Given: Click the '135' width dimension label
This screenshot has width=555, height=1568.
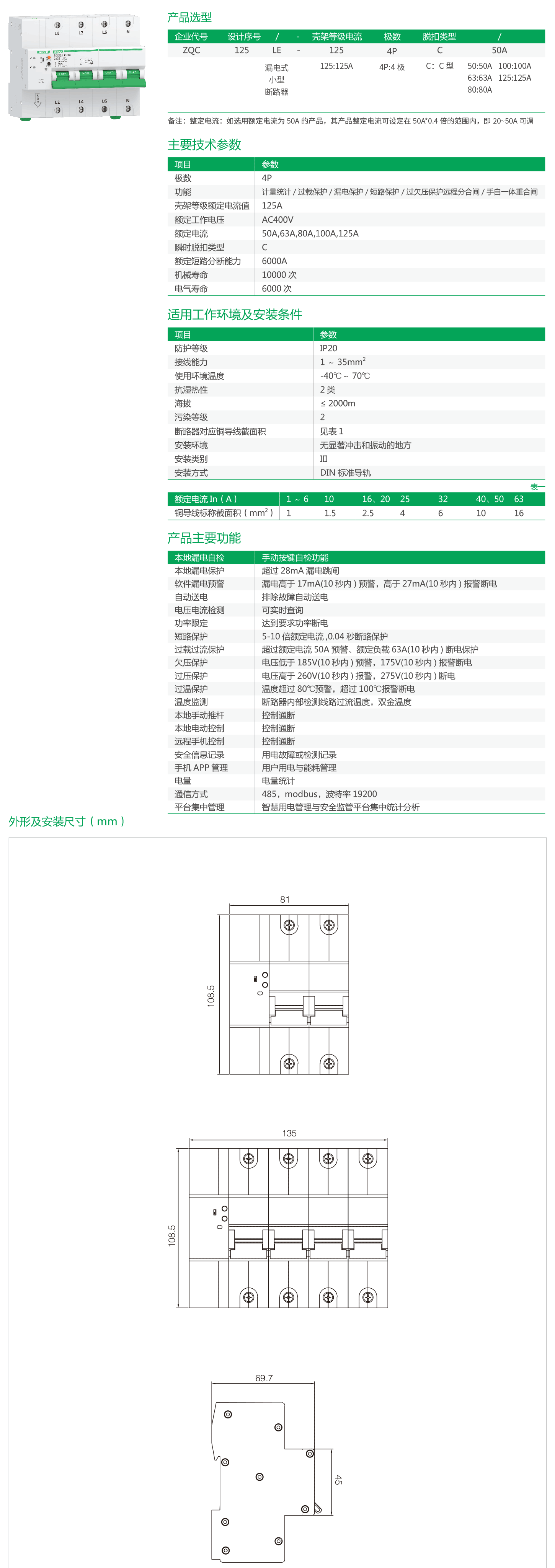Looking at the screenshot, I should tap(289, 1133).
